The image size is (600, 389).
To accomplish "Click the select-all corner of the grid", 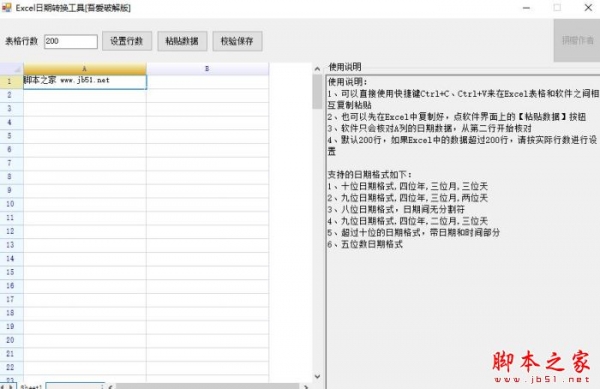I will (x=11, y=69).
